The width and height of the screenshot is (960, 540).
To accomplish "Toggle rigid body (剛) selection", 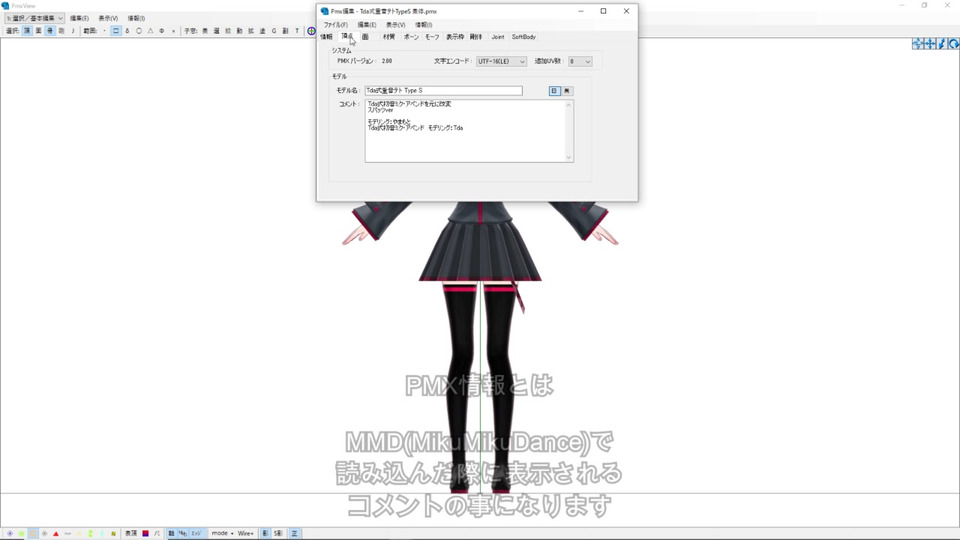I will [61, 31].
